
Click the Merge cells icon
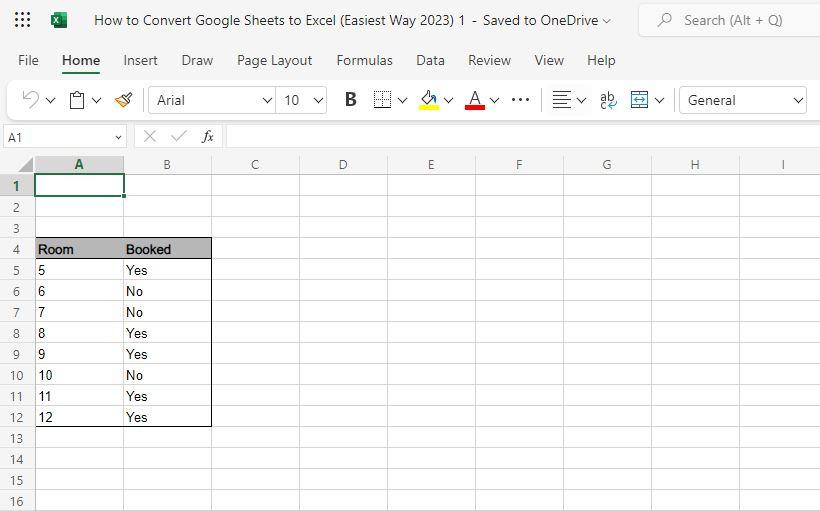(x=640, y=100)
